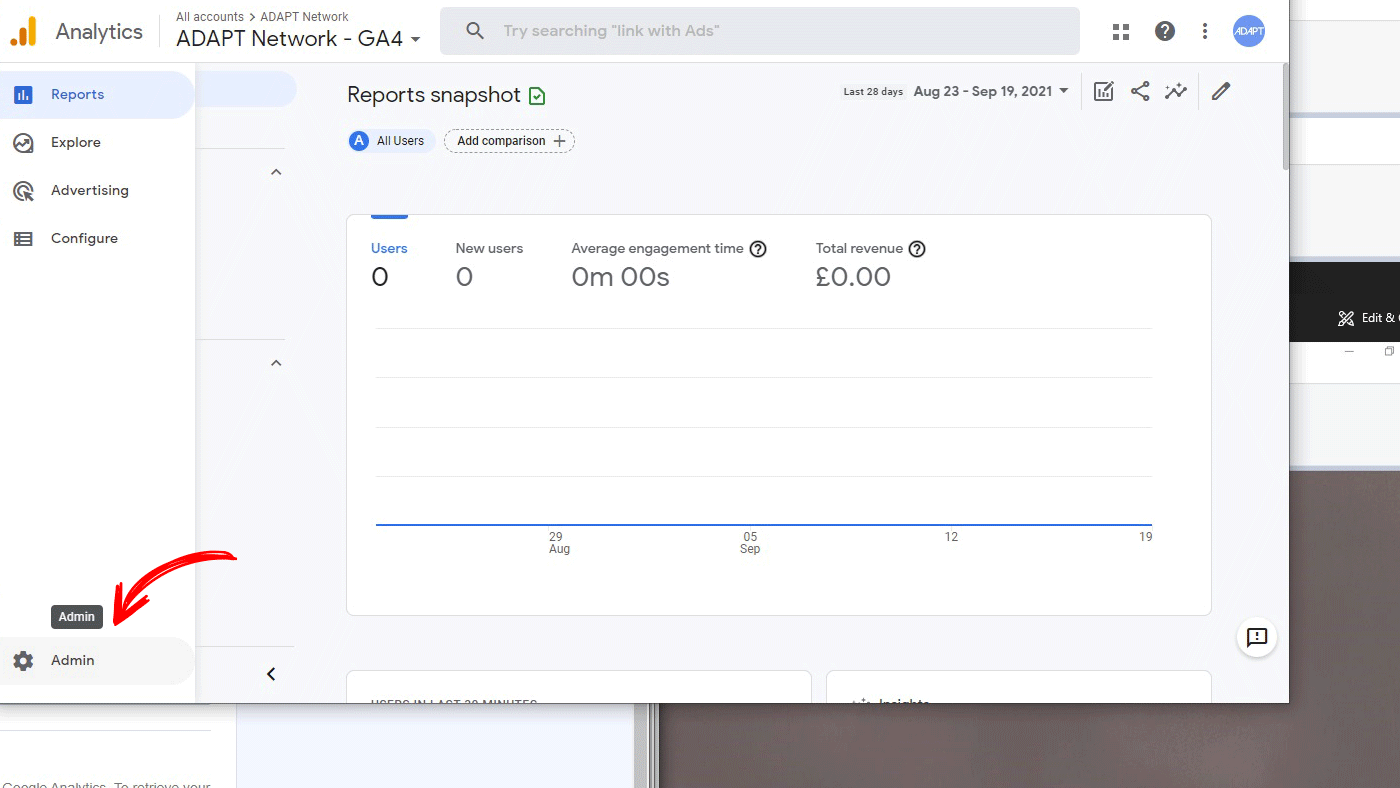The width and height of the screenshot is (1400, 788).
Task: Open the three-dot more options menu
Action: 1205,31
